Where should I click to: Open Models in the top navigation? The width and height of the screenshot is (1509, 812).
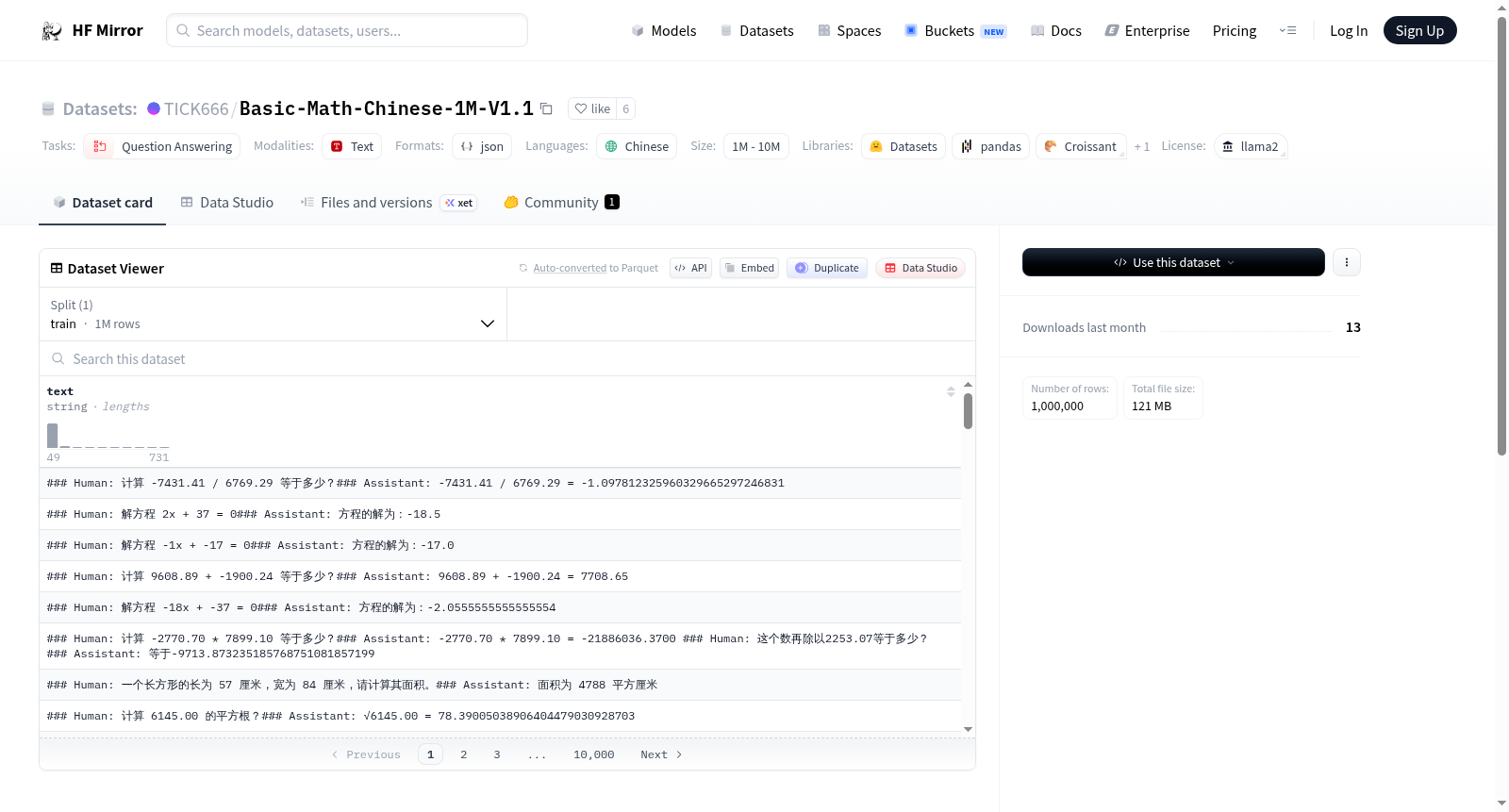[x=664, y=31]
